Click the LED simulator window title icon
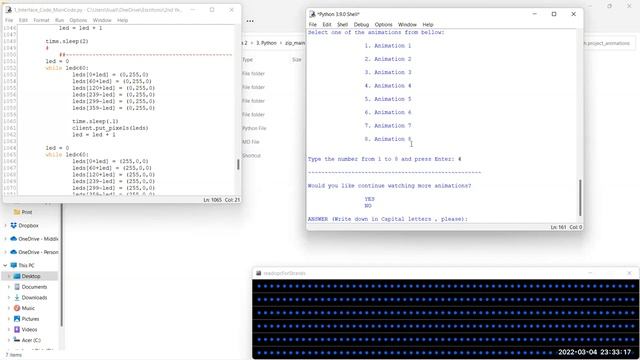 pyautogui.click(x=258, y=273)
